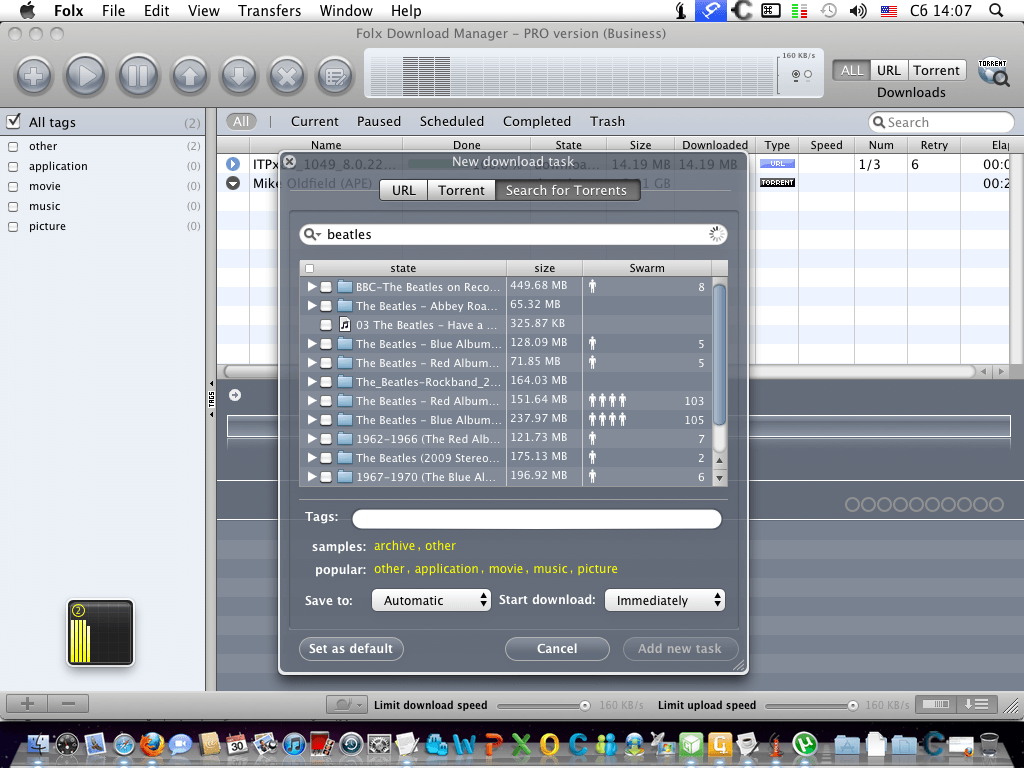Image resolution: width=1024 pixels, height=768 pixels.
Task: Click the round arrow icon in details panel
Action: (235, 395)
